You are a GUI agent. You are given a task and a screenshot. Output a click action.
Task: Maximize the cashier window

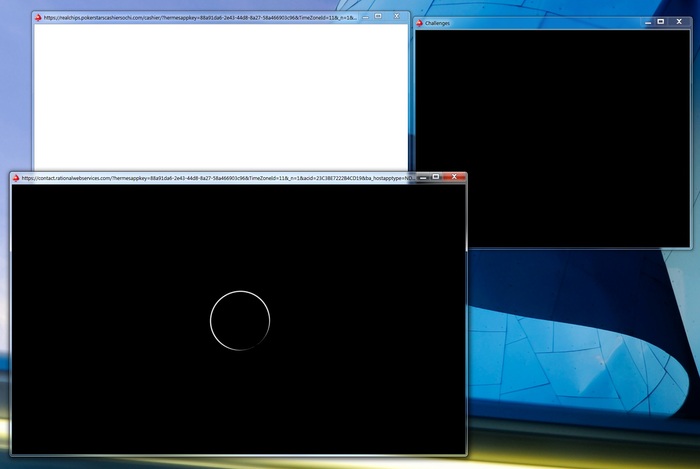pos(378,17)
